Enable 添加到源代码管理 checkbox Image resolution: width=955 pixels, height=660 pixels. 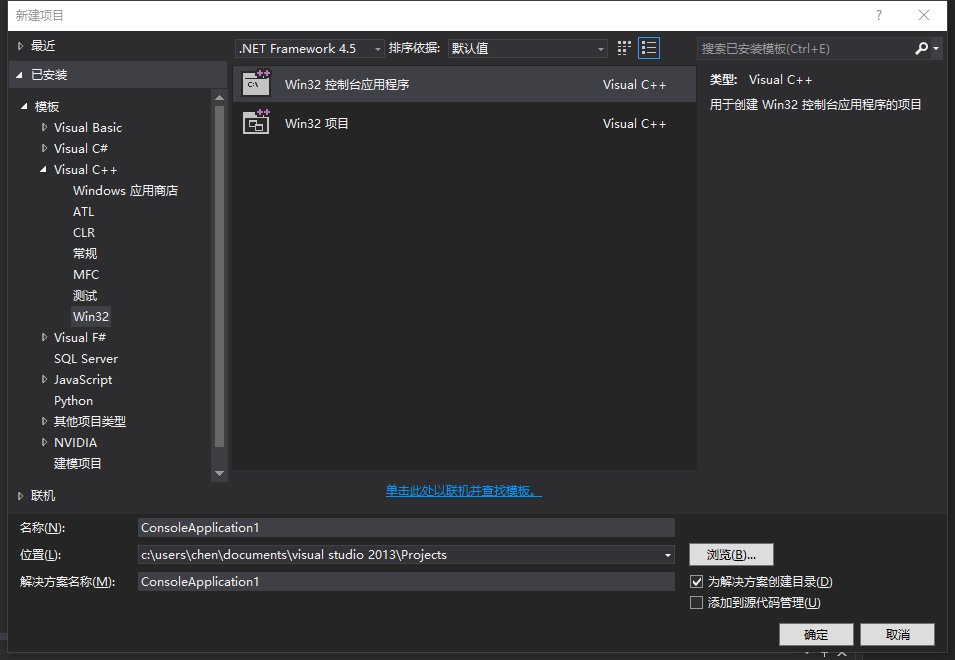(697, 603)
